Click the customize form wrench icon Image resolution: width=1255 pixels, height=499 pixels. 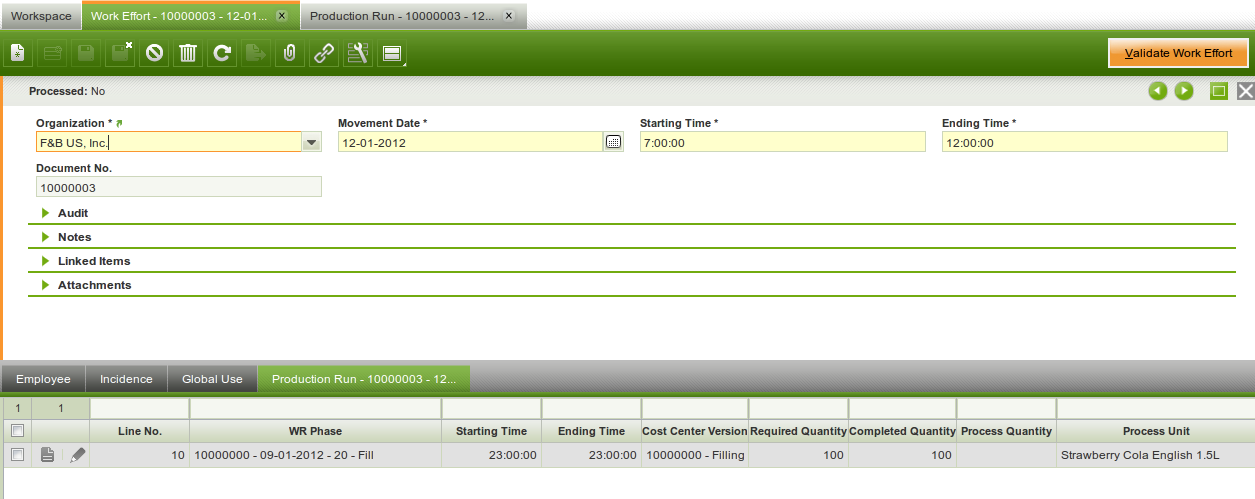coord(357,53)
